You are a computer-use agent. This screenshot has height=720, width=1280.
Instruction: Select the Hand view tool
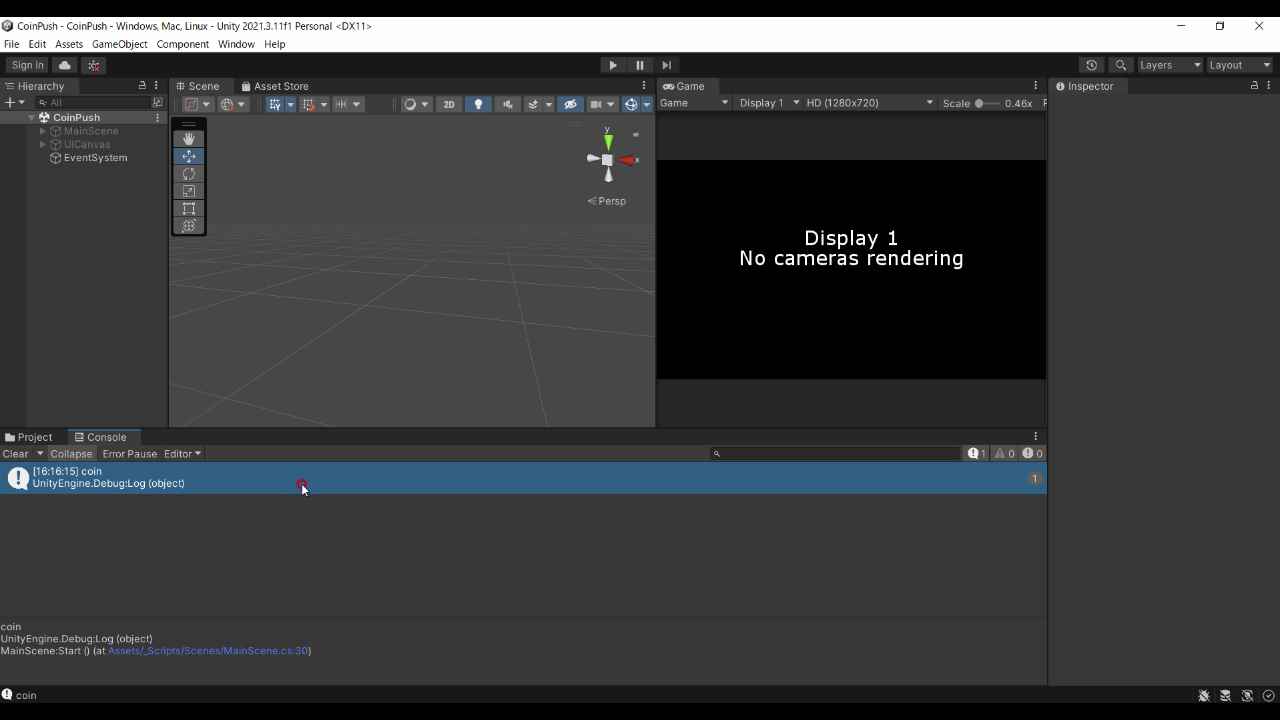(x=189, y=139)
